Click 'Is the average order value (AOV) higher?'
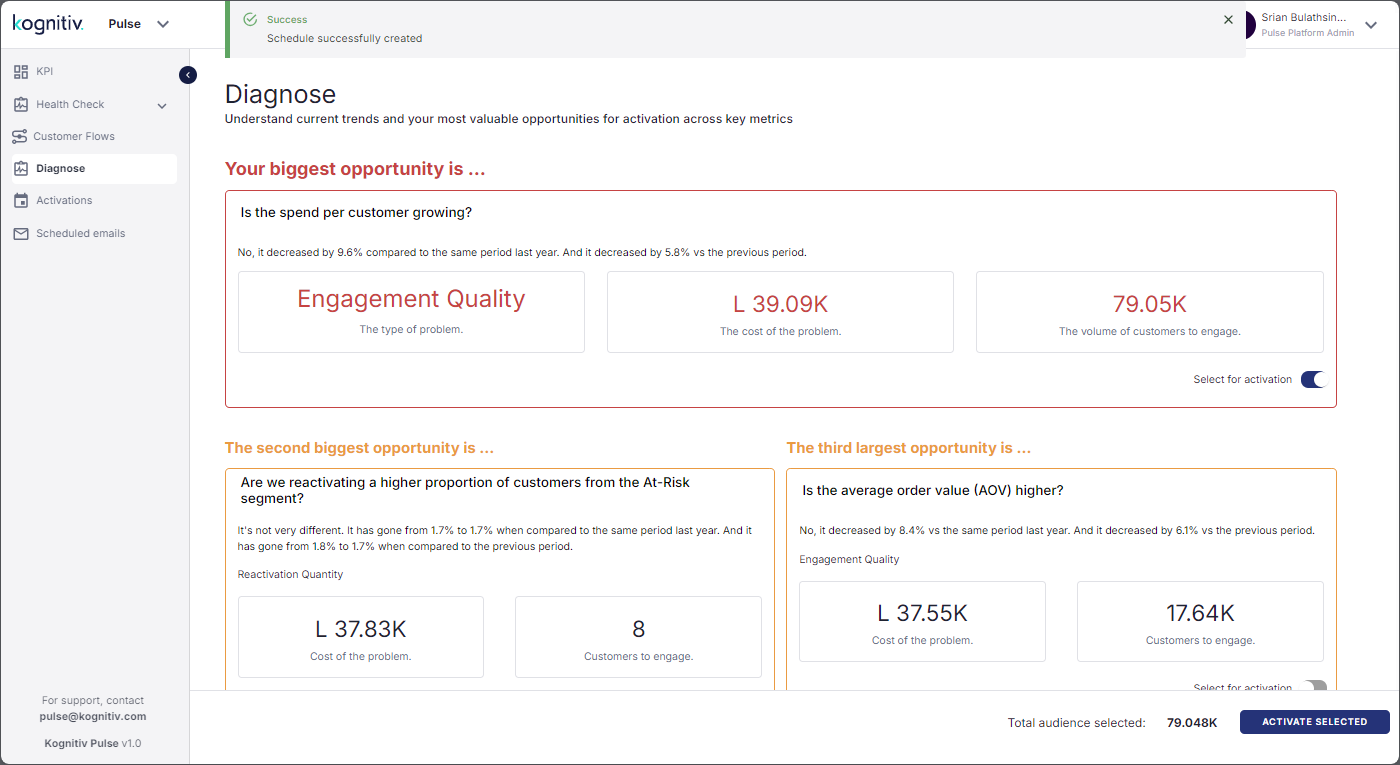This screenshot has width=1400, height=765. (x=933, y=490)
